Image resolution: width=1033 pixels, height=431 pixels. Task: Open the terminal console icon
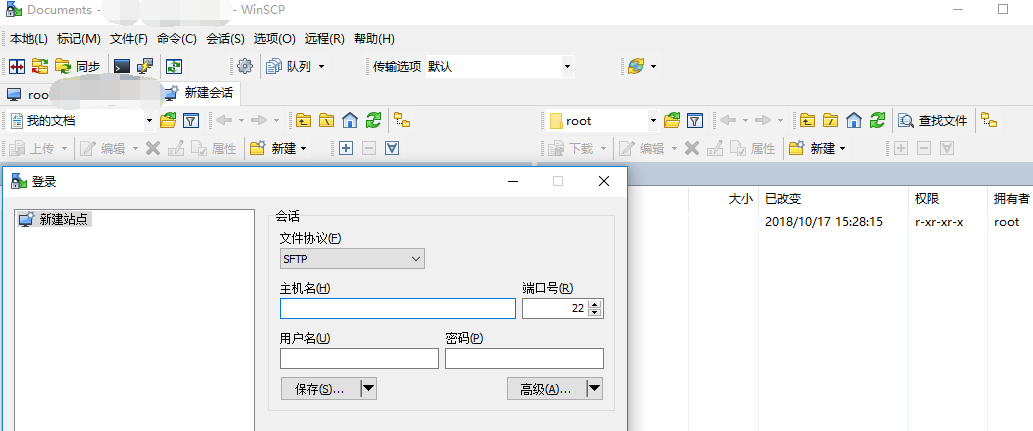click(x=122, y=67)
